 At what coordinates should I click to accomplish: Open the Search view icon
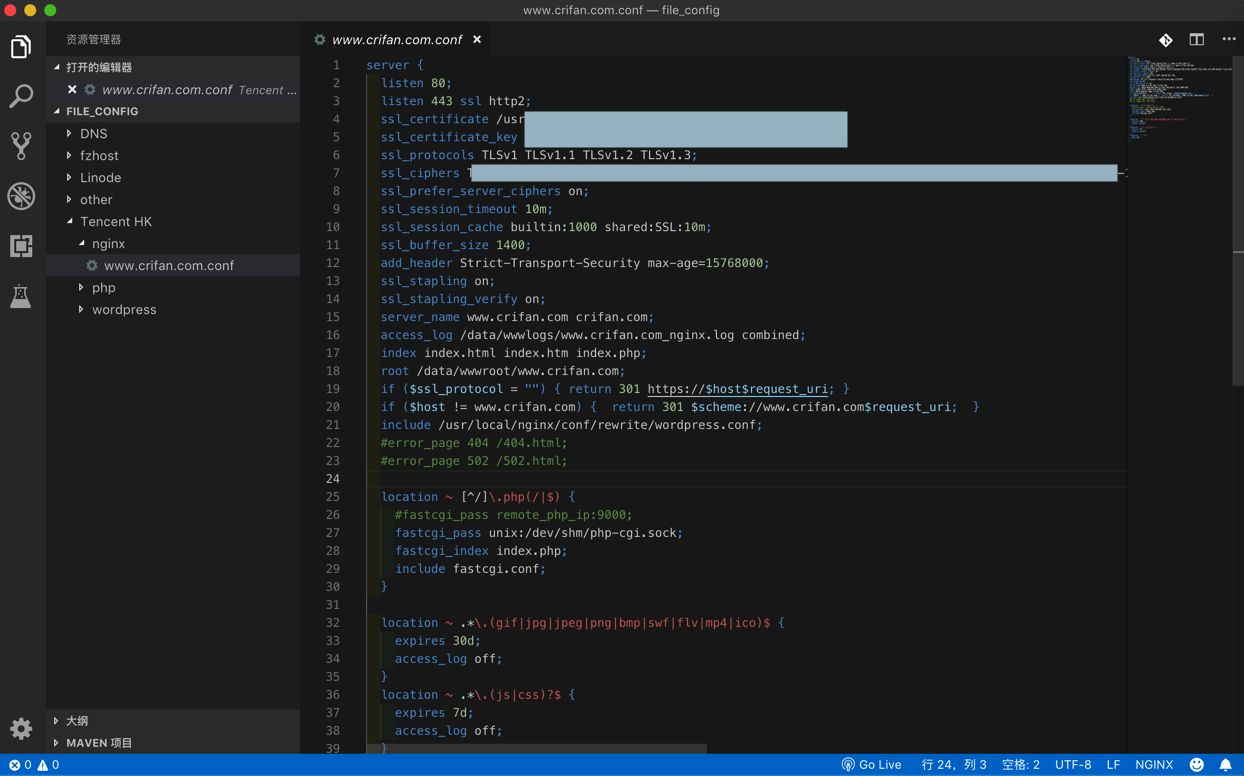[x=21, y=96]
